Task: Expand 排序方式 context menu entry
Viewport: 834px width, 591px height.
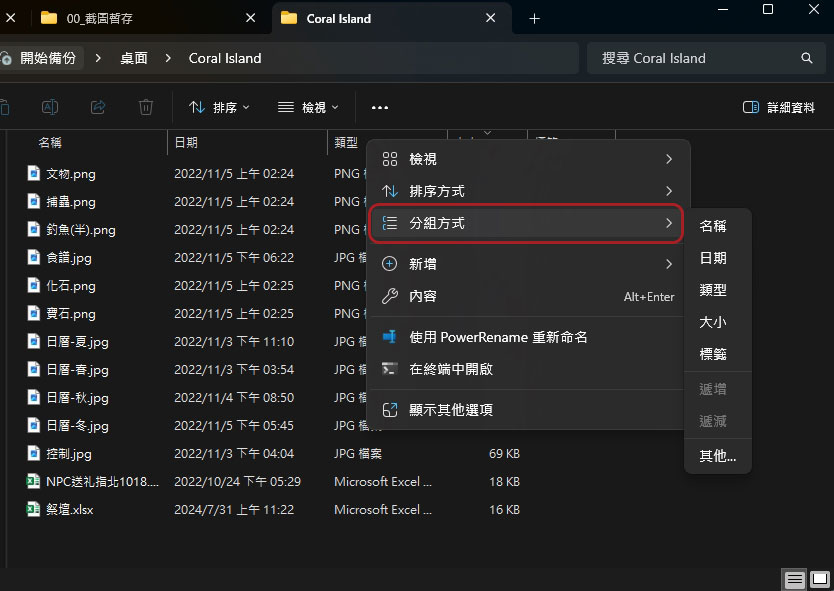Action: tap(527, 191)
